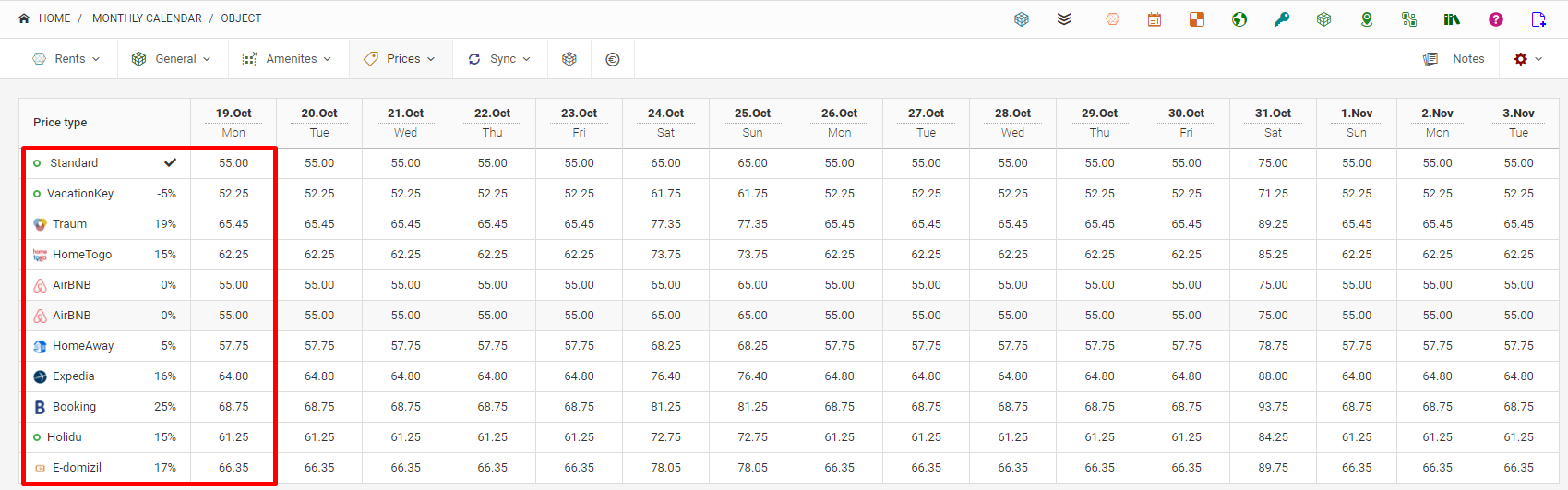The height and width of the screenshot is (490, 1568).
Task: Click the 88.00 price cell in Expedia row
Action: pyautogui.click(x=1273, y=376)
